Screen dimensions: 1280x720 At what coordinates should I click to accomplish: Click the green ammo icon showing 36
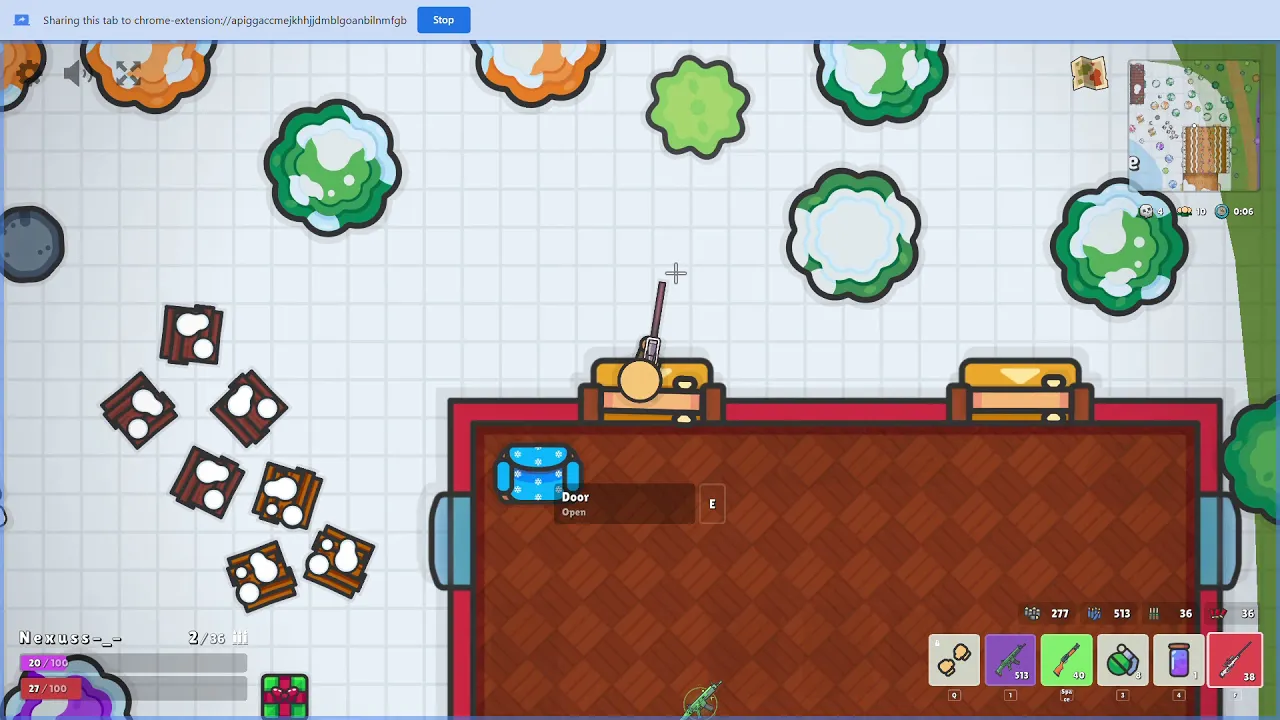tap(1154, 613)
